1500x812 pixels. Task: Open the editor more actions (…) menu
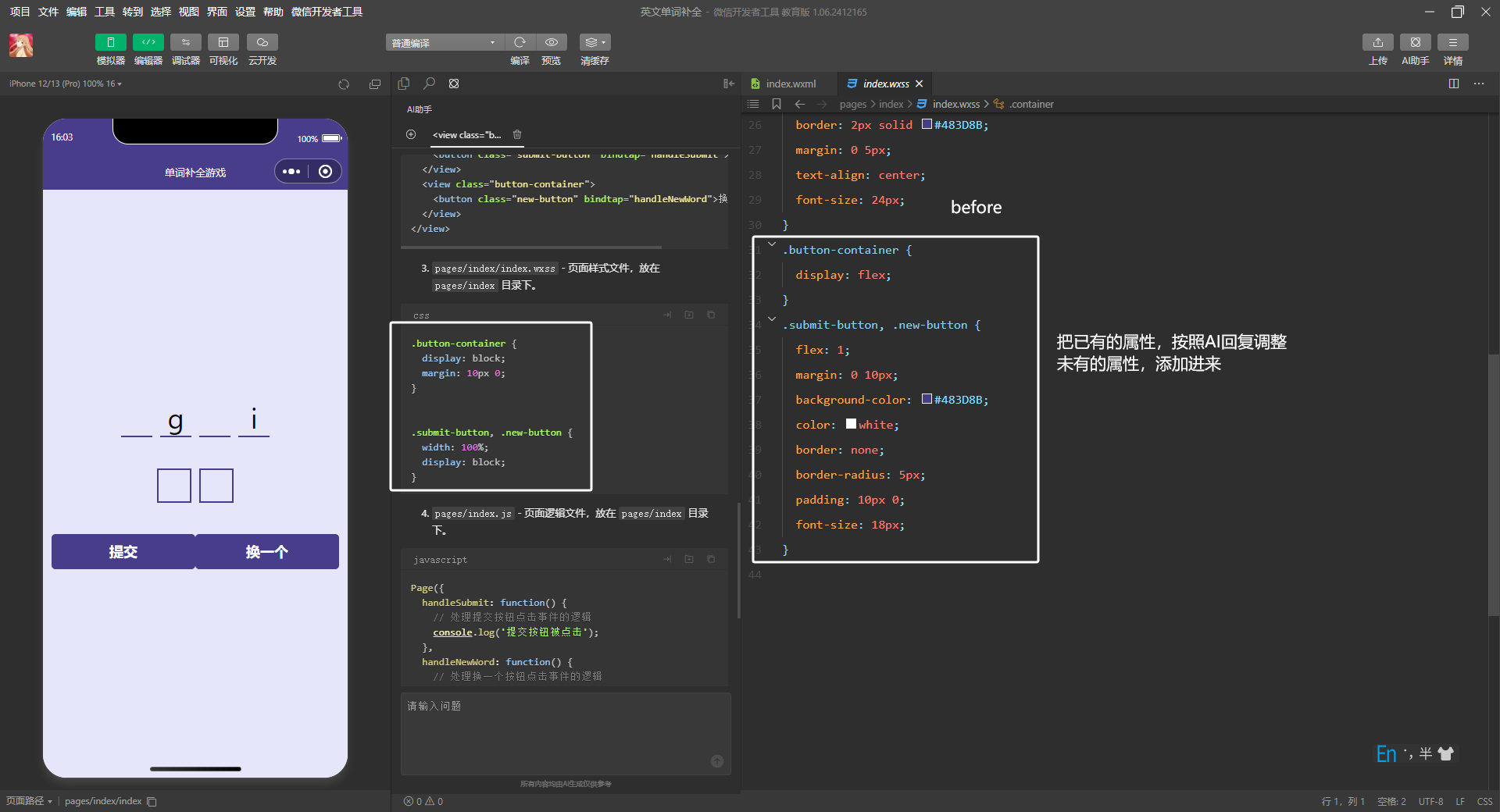click(1479, 84)
